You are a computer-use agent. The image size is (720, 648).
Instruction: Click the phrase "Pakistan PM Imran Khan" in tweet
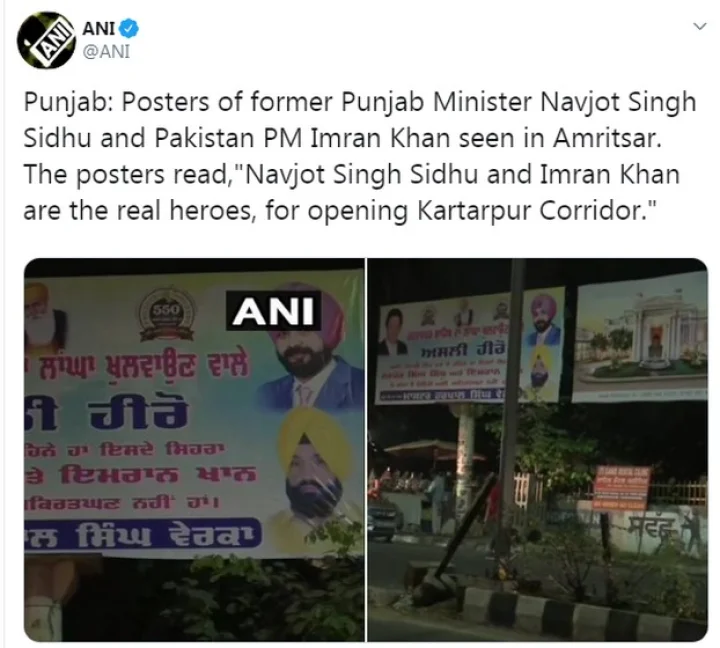click(302, 138)
